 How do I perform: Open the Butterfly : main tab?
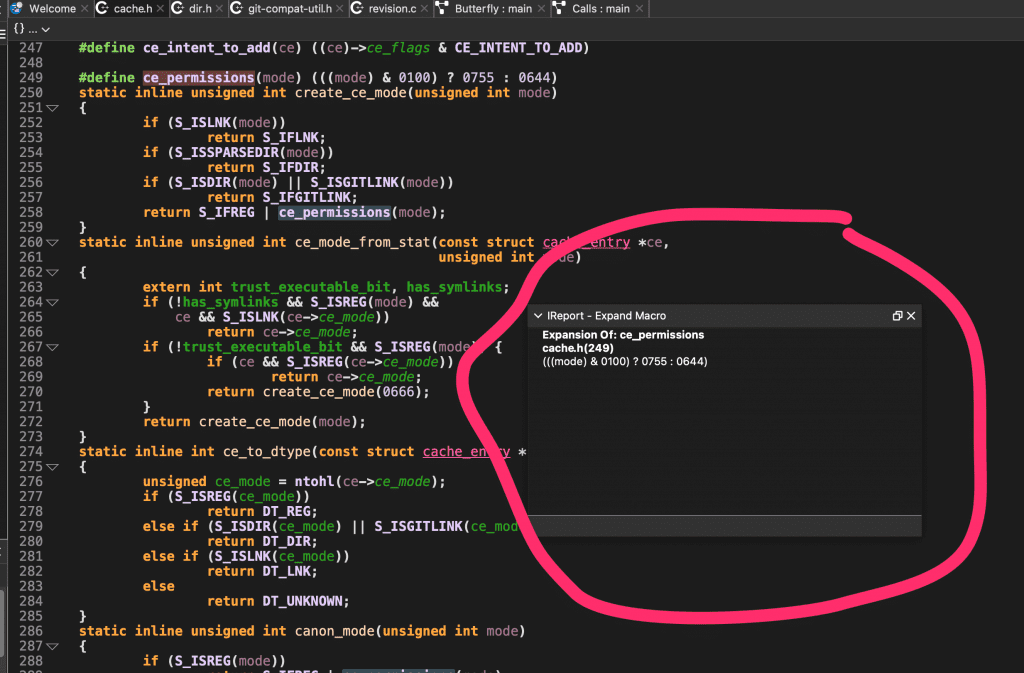pos(491,8)
